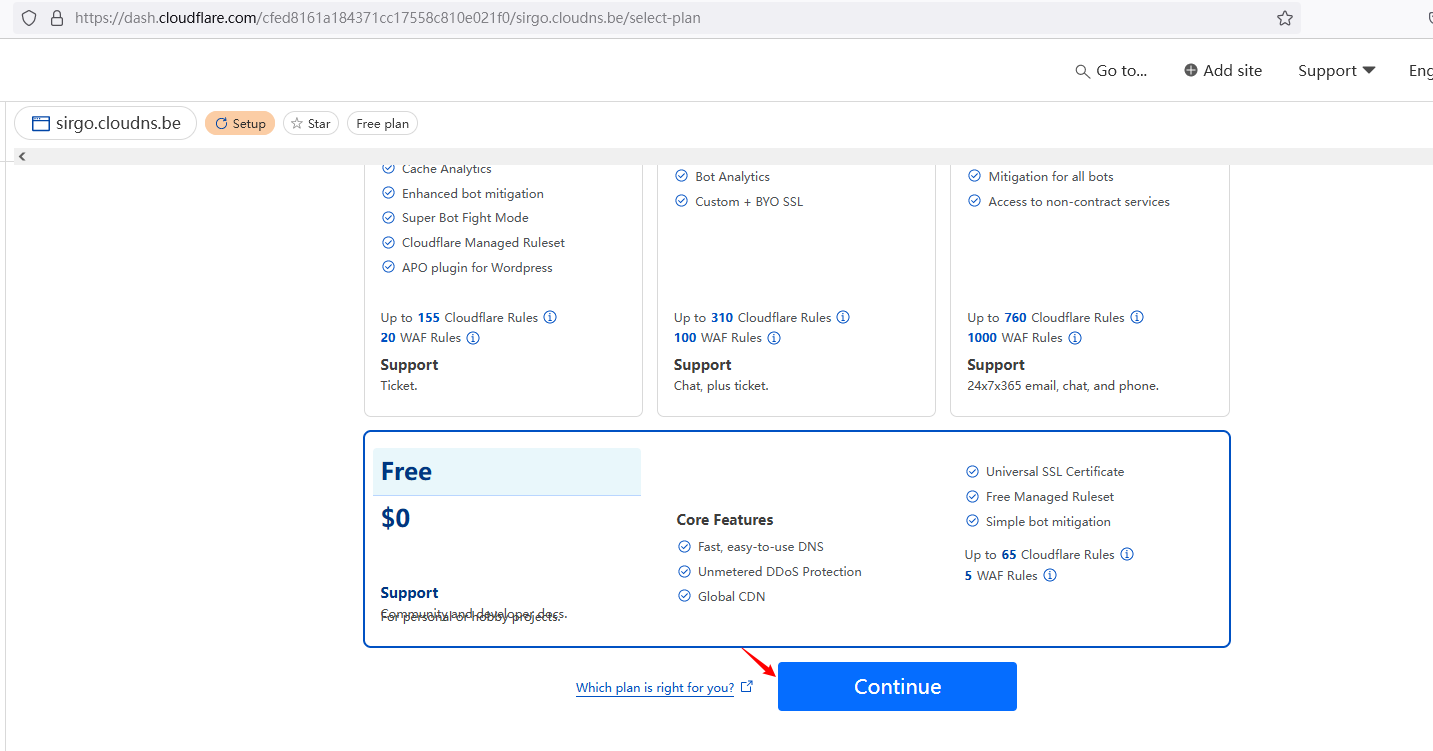Click the lock icon in address bar
The image size is (1433, 751).
[56, 18]
